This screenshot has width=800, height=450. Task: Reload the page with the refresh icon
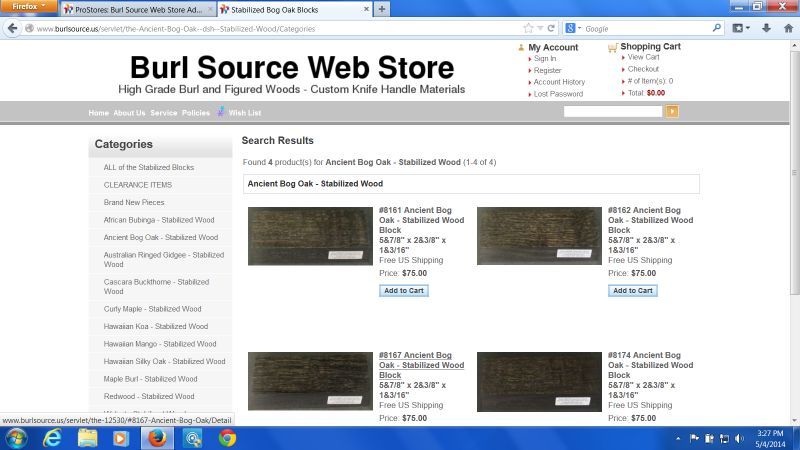551,29
